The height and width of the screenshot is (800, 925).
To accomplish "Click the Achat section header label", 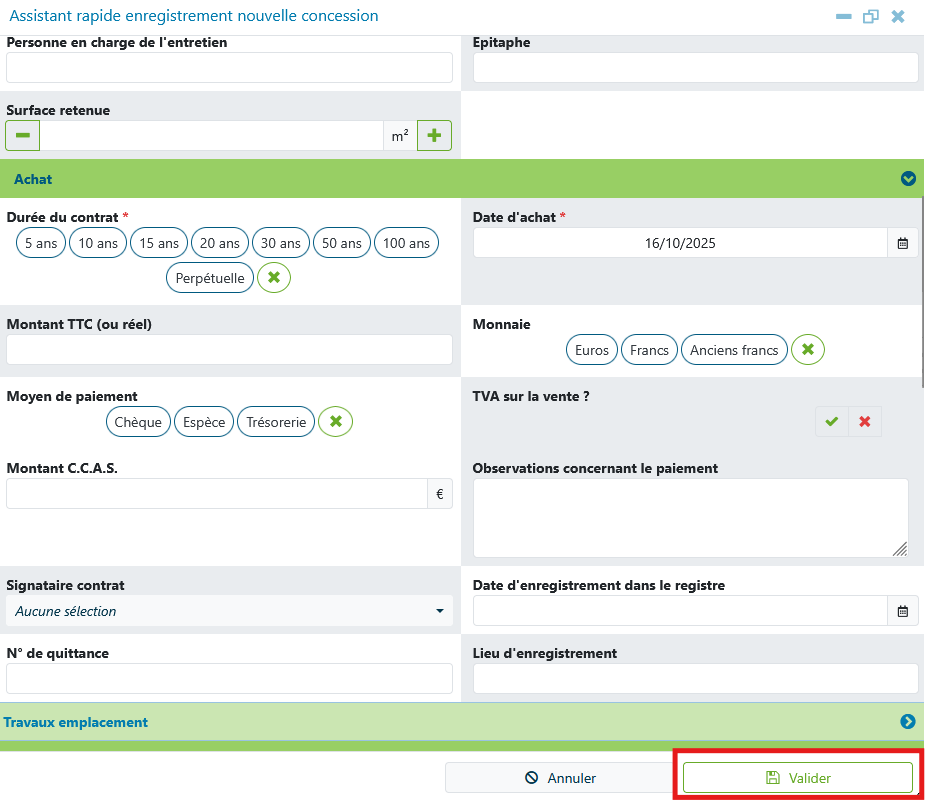I will [x=33, y=179].
